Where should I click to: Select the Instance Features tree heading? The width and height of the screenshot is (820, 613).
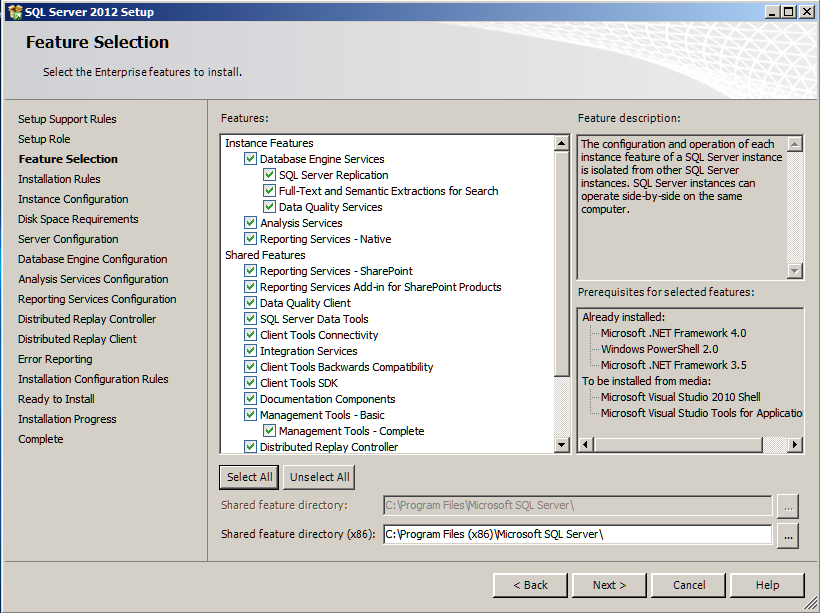269,143
